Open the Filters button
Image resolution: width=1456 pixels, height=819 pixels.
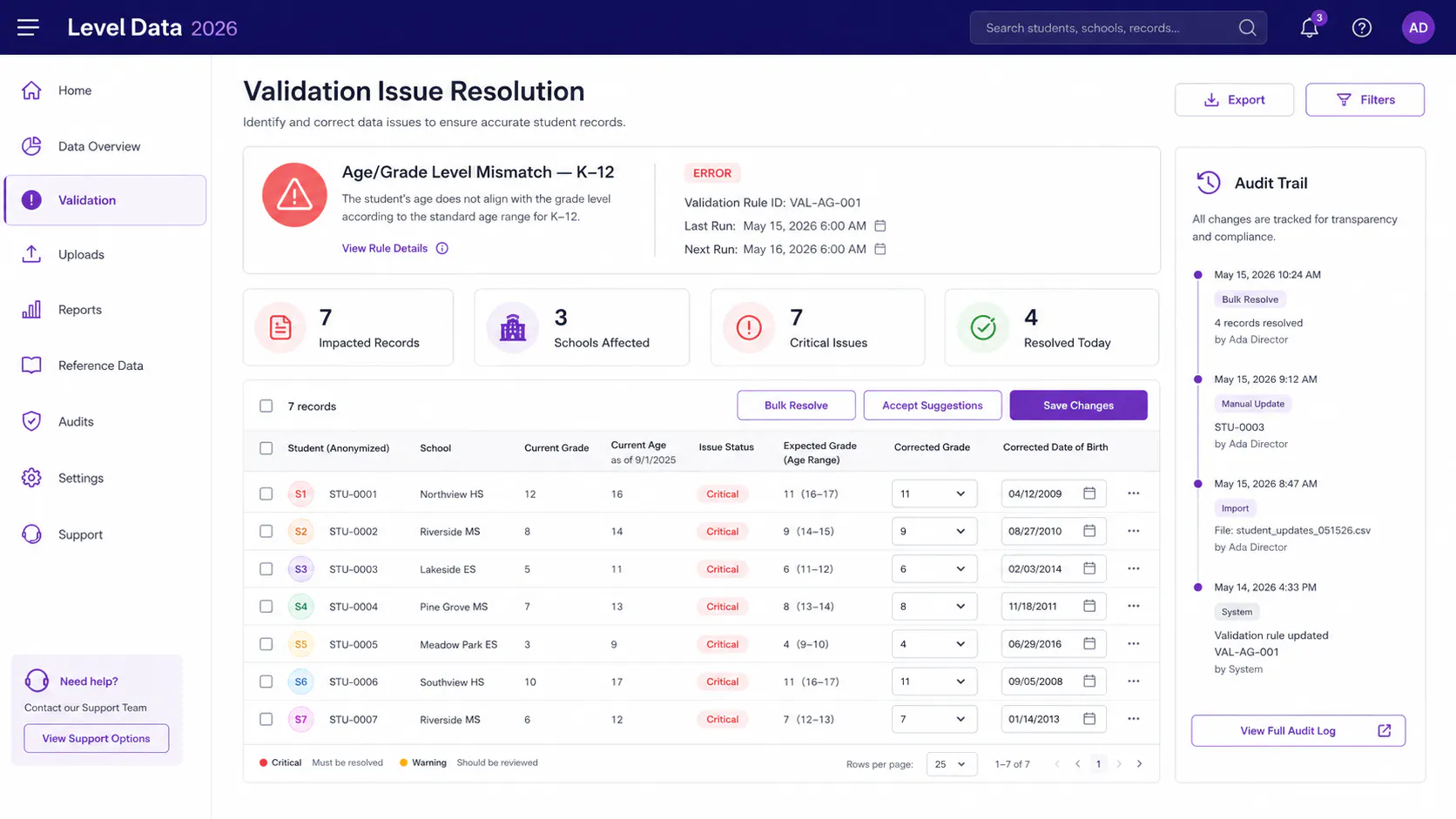click(1365, 100)
